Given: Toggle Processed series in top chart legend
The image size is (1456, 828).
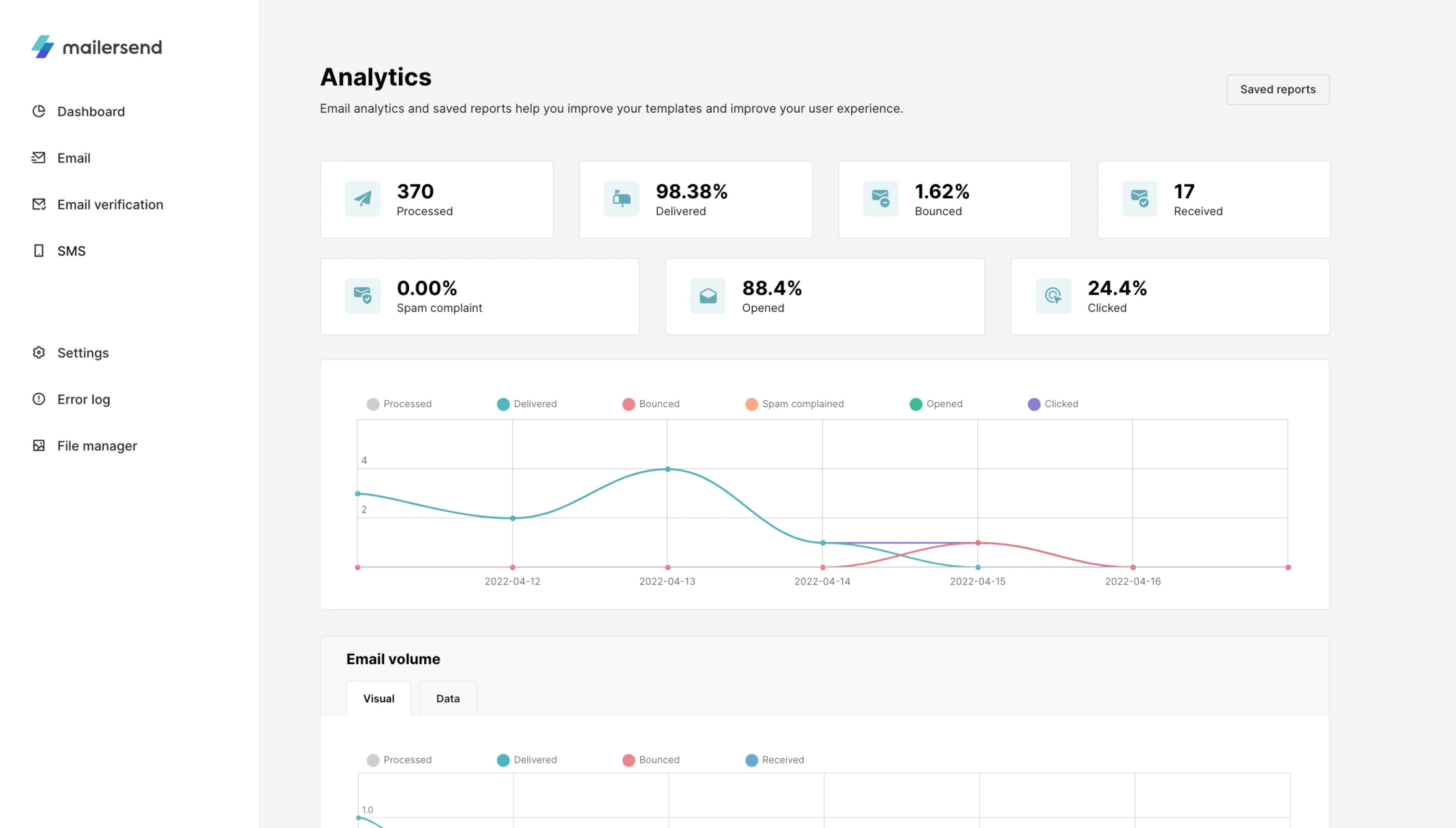Looking at the screenshot, I should (x=399, y=404).
